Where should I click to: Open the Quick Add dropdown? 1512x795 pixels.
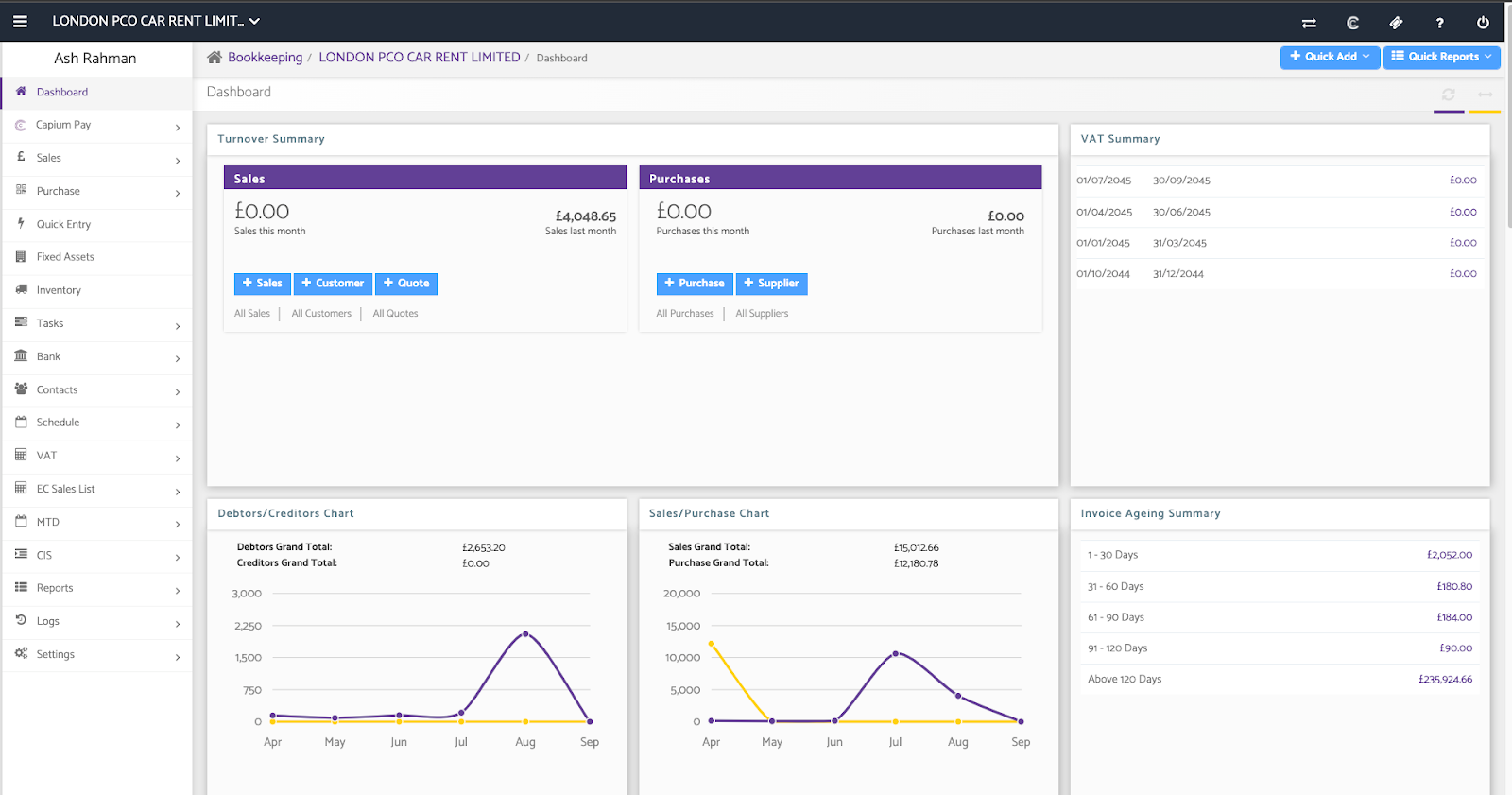(1330, 57)
